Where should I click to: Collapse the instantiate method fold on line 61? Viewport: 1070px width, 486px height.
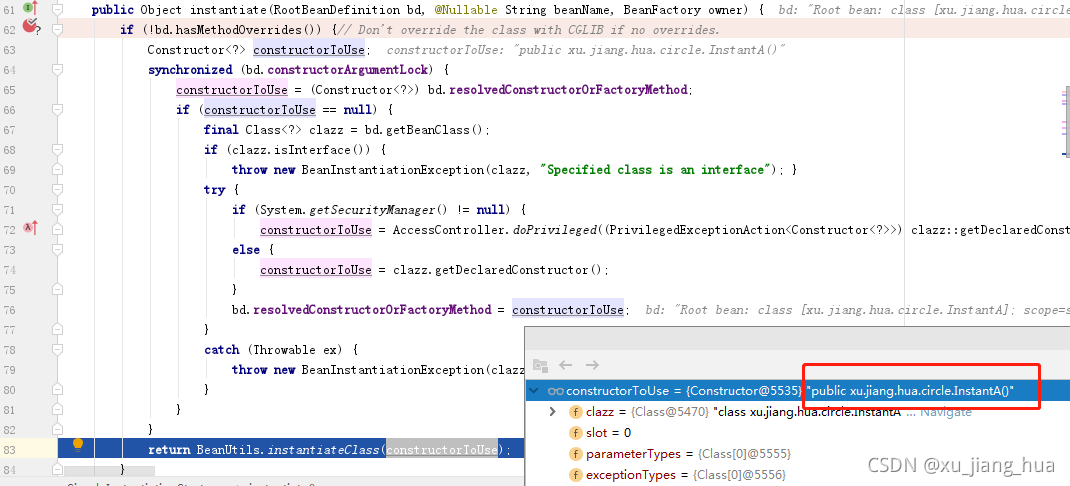[57, 10]
